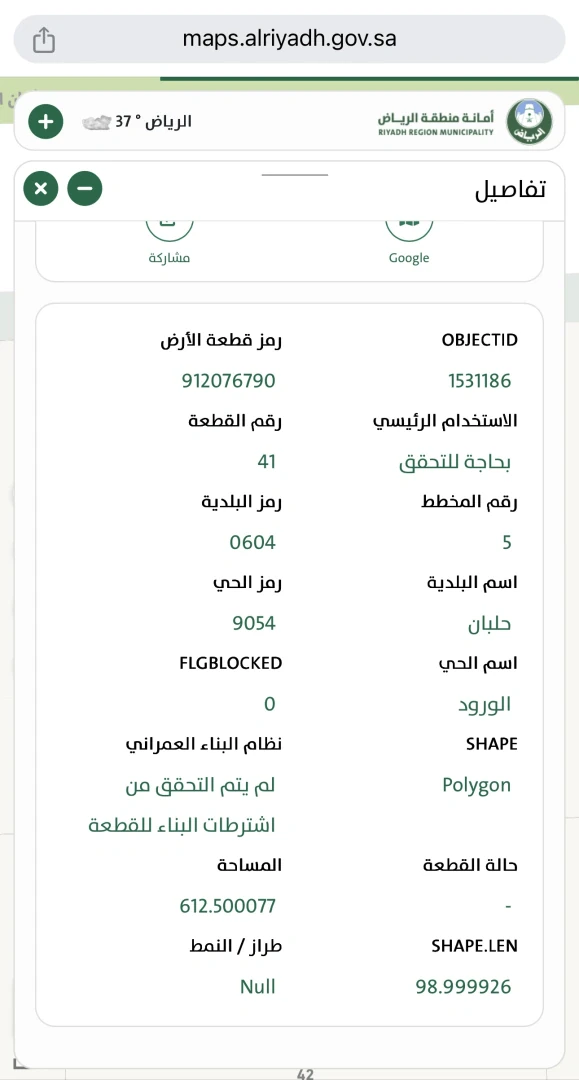The image size is (579, 1080).
Task: Select district name الورود
Action: (x=485, y=704)
